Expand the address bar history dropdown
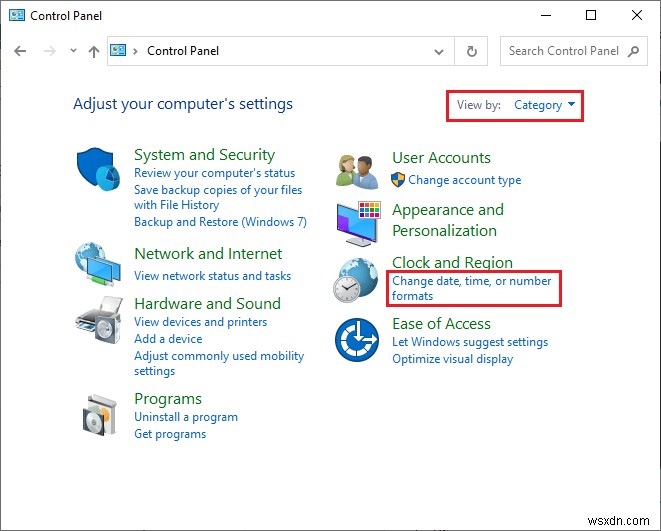Image resolution: width=661 pixels, height=531 pixels. pos(439,51)
